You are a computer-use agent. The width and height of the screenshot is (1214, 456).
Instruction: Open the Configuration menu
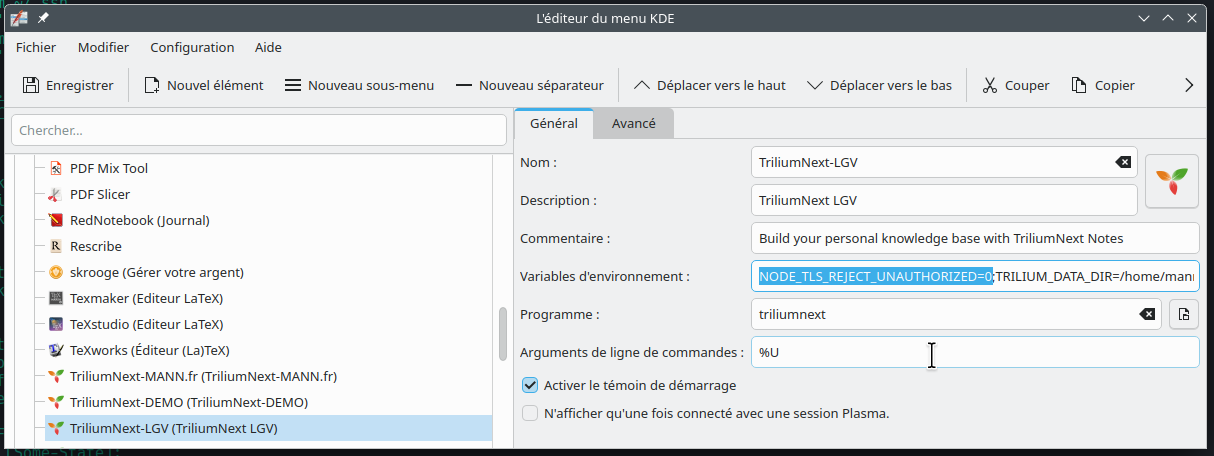192,47
